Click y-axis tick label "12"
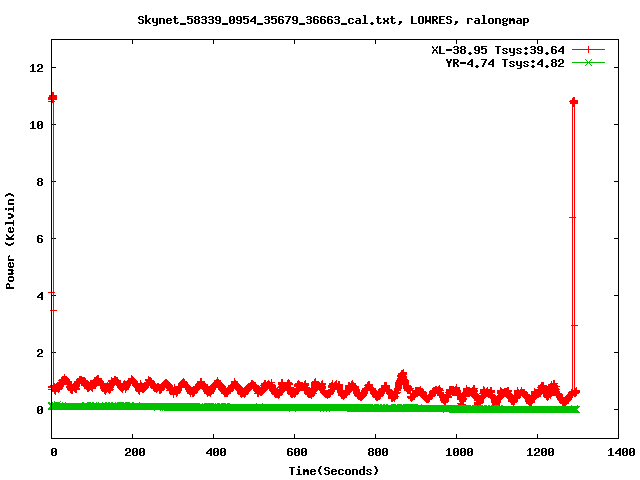The height and width of the screenshot is (480, 640). coord(36,68)
